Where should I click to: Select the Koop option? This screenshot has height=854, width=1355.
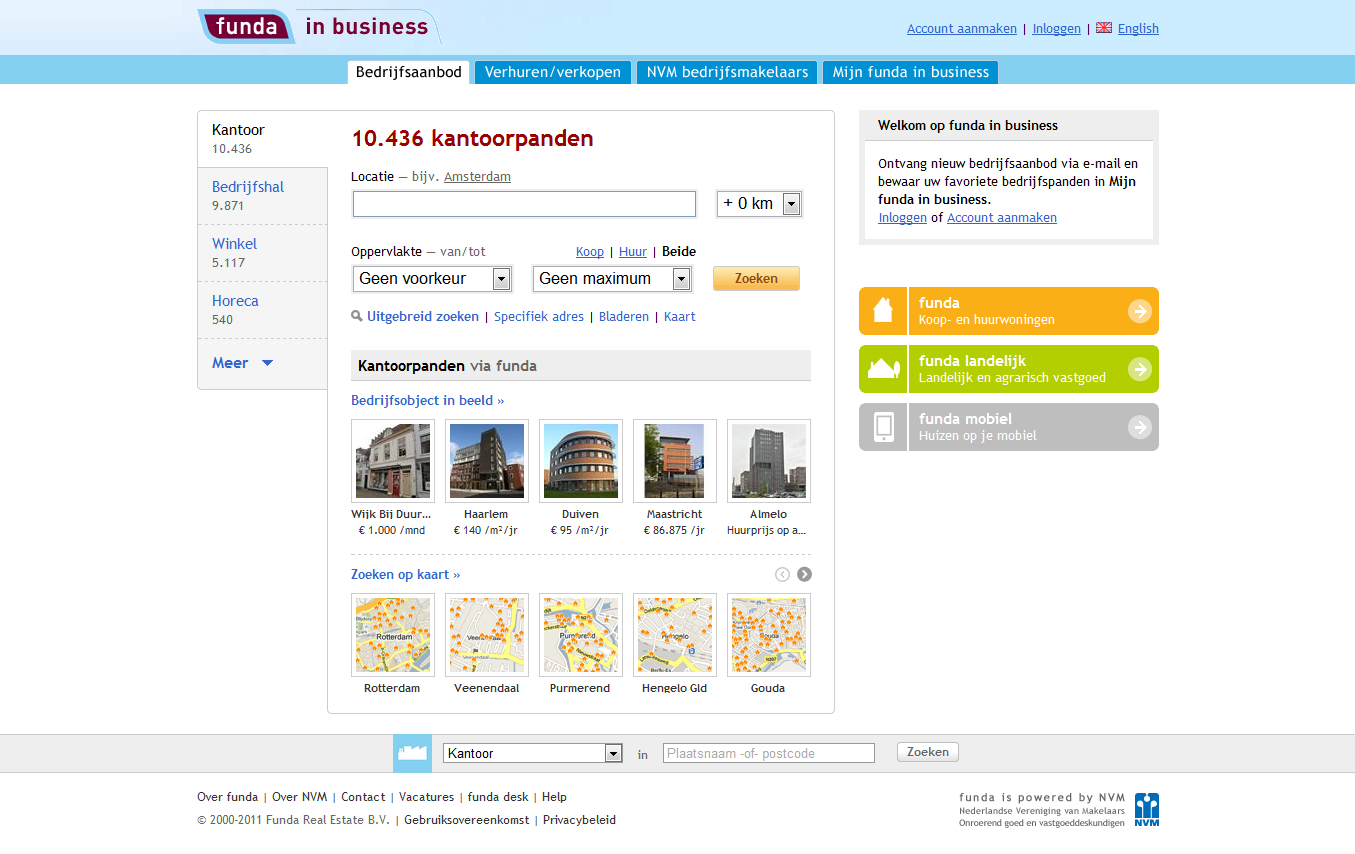pyautogui.click(x=590, y=252)
